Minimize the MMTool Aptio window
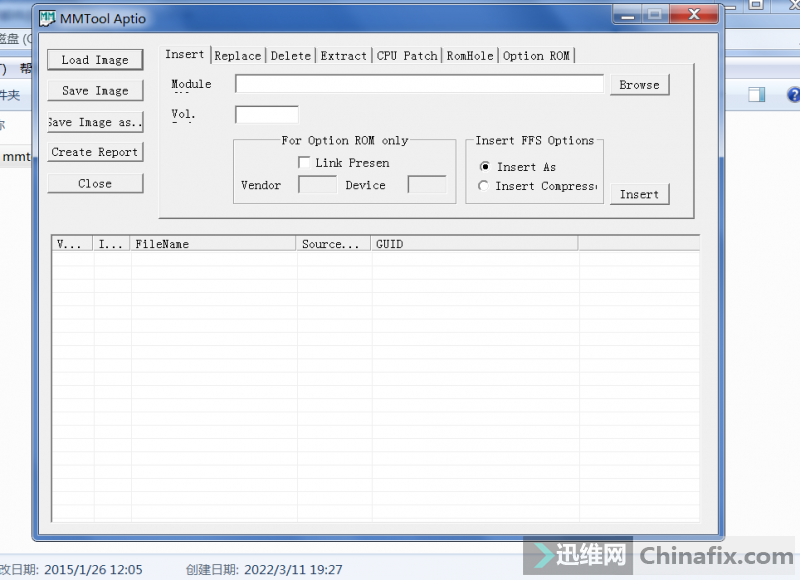The image size is (800, 580). (x=627, y=15)
